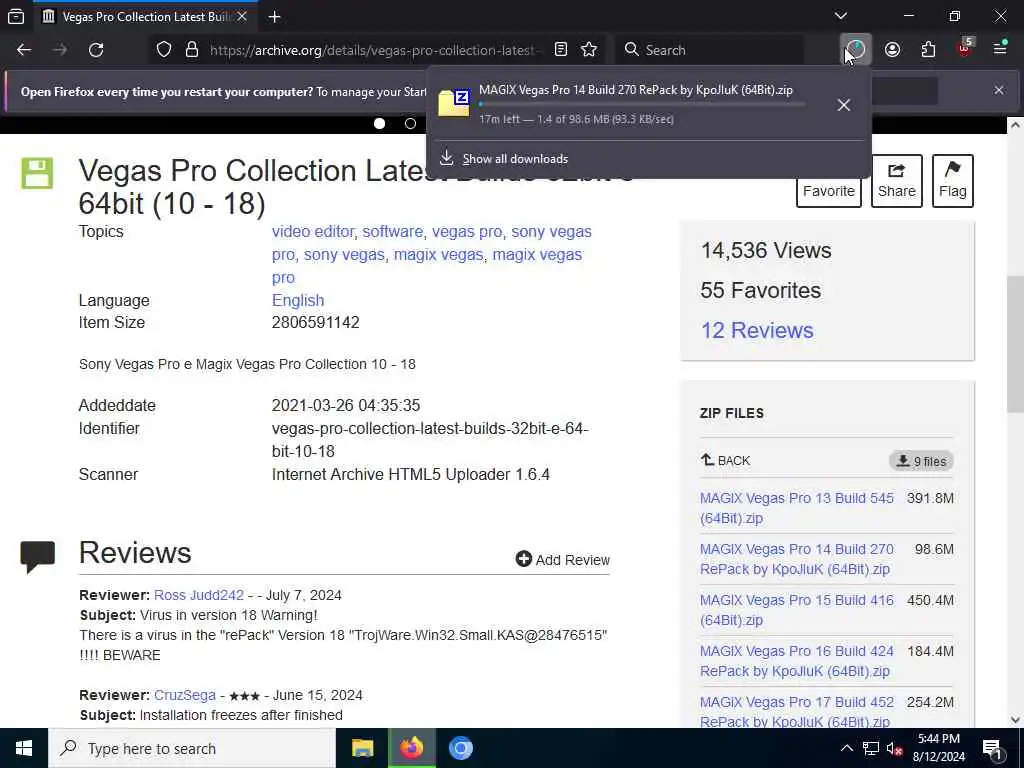Show hidden system tray icons
The width and height of the screenshot is (1024, 768).
click(846, 748)
